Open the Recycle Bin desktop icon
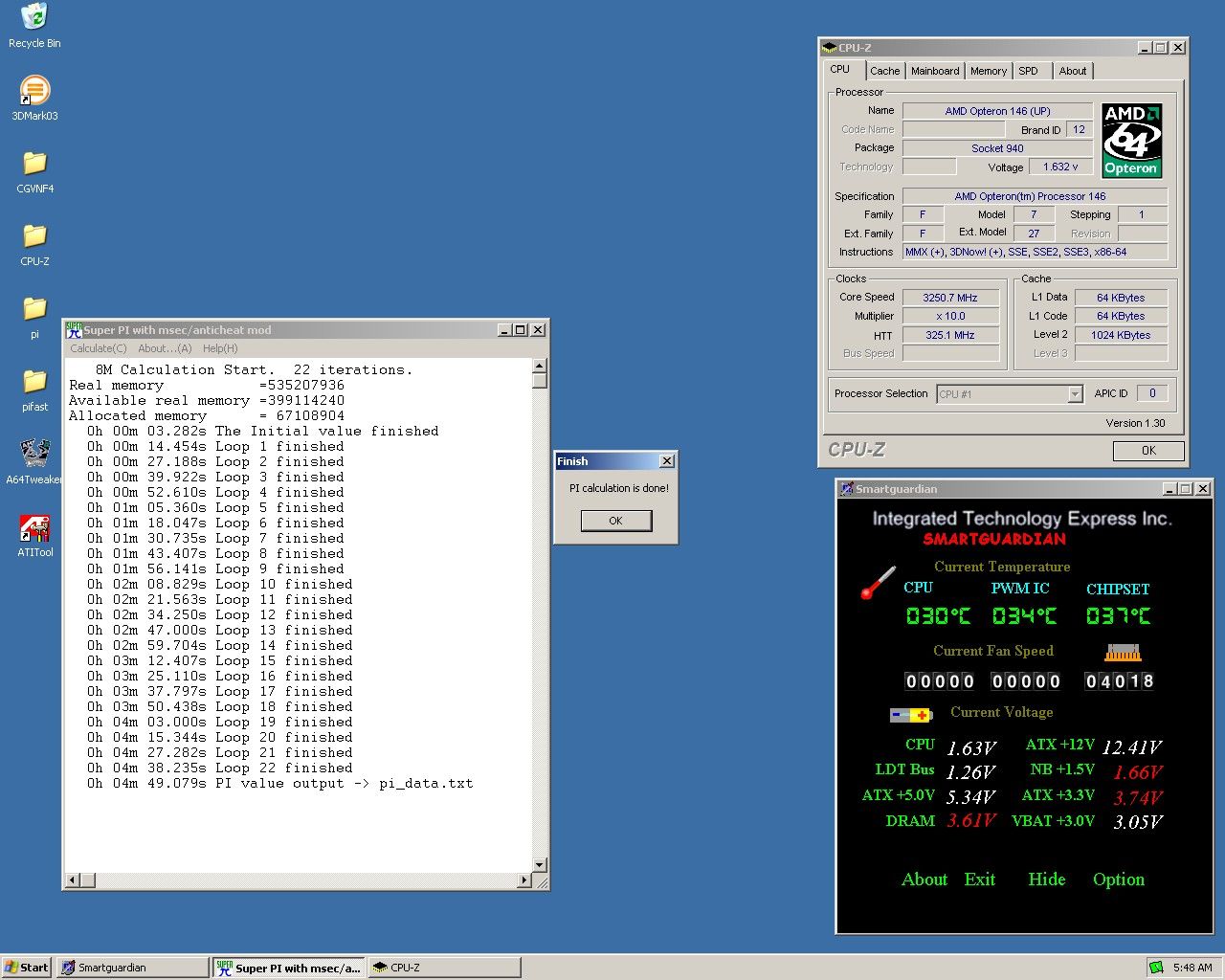This screenshot has width=1225, height=980. pyautogui.click(x=34, y=25)
